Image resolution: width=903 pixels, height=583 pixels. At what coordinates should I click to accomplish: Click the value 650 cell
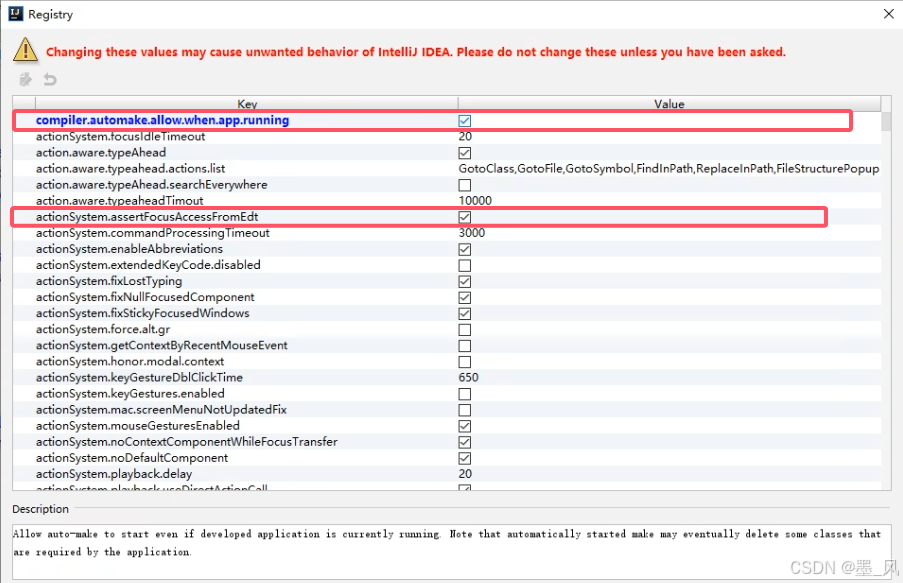coord(468,378)
